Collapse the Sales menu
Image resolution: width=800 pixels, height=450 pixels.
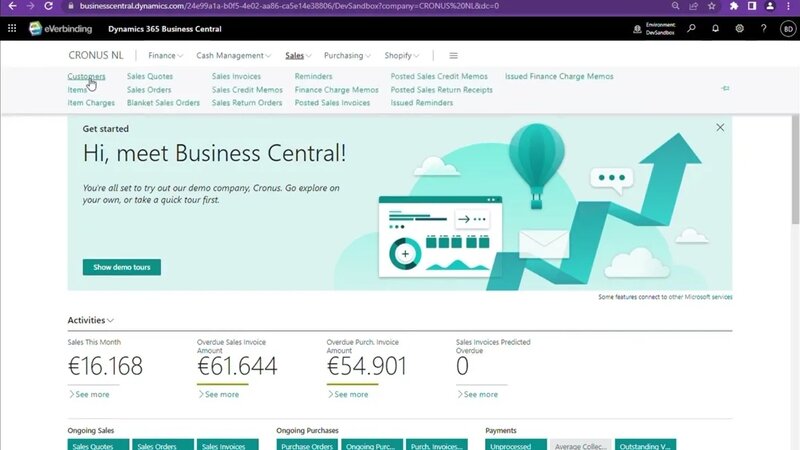tap(298, 56)
